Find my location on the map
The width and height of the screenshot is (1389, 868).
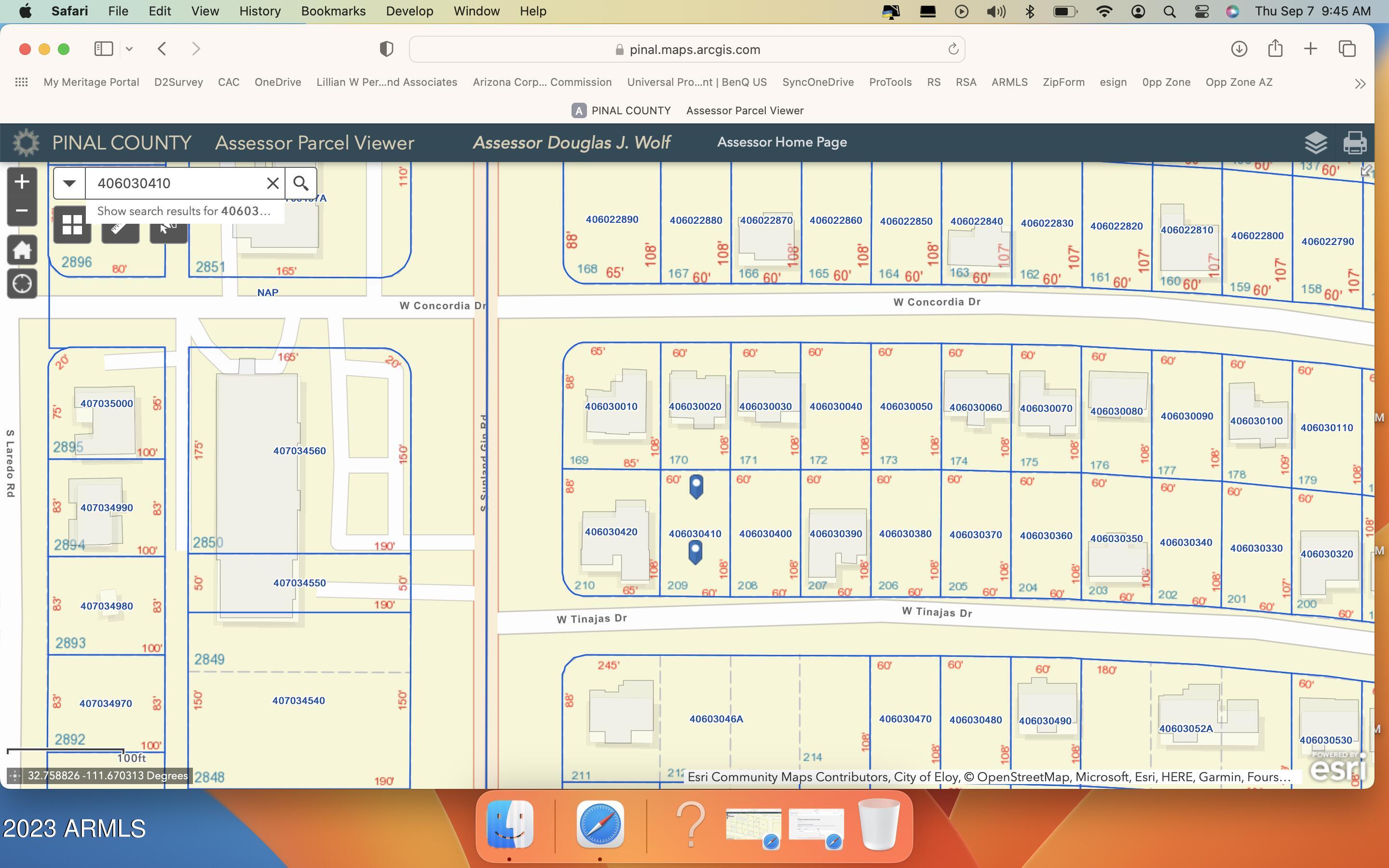(x=22, y=284)
